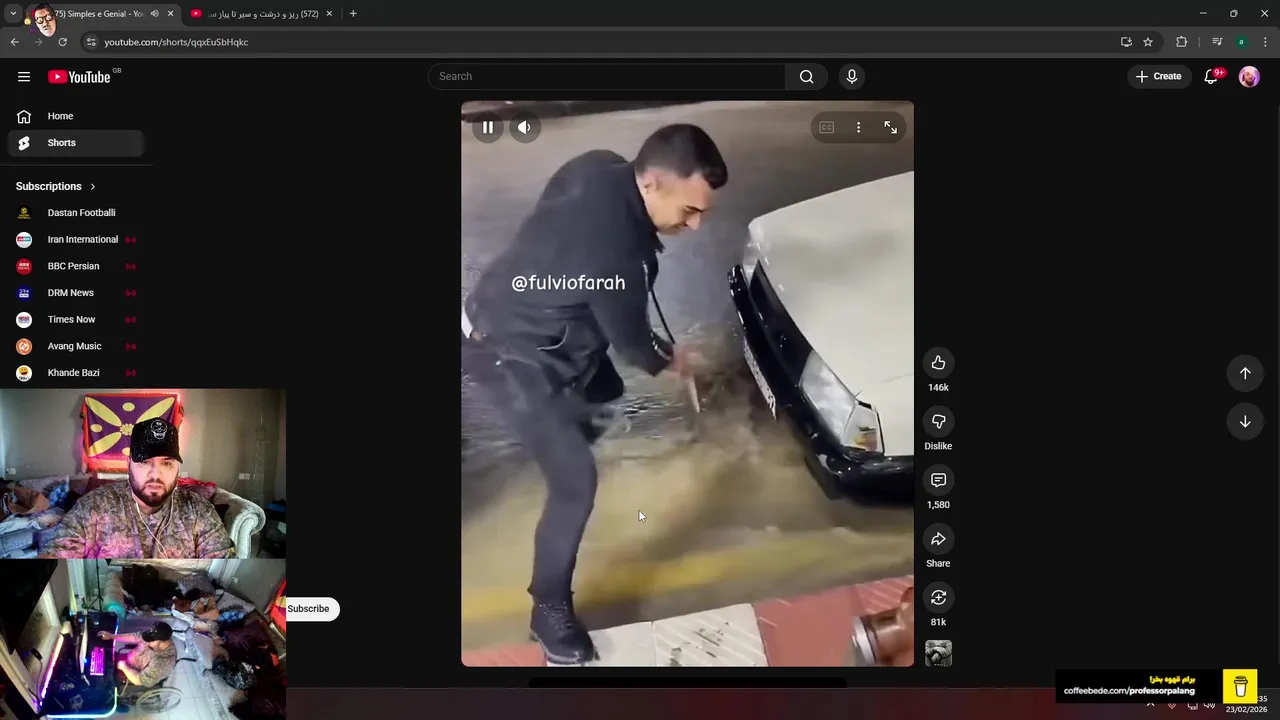Click the Subscribe button
The height and width of the screenshot is (720, 1280).
308,609
